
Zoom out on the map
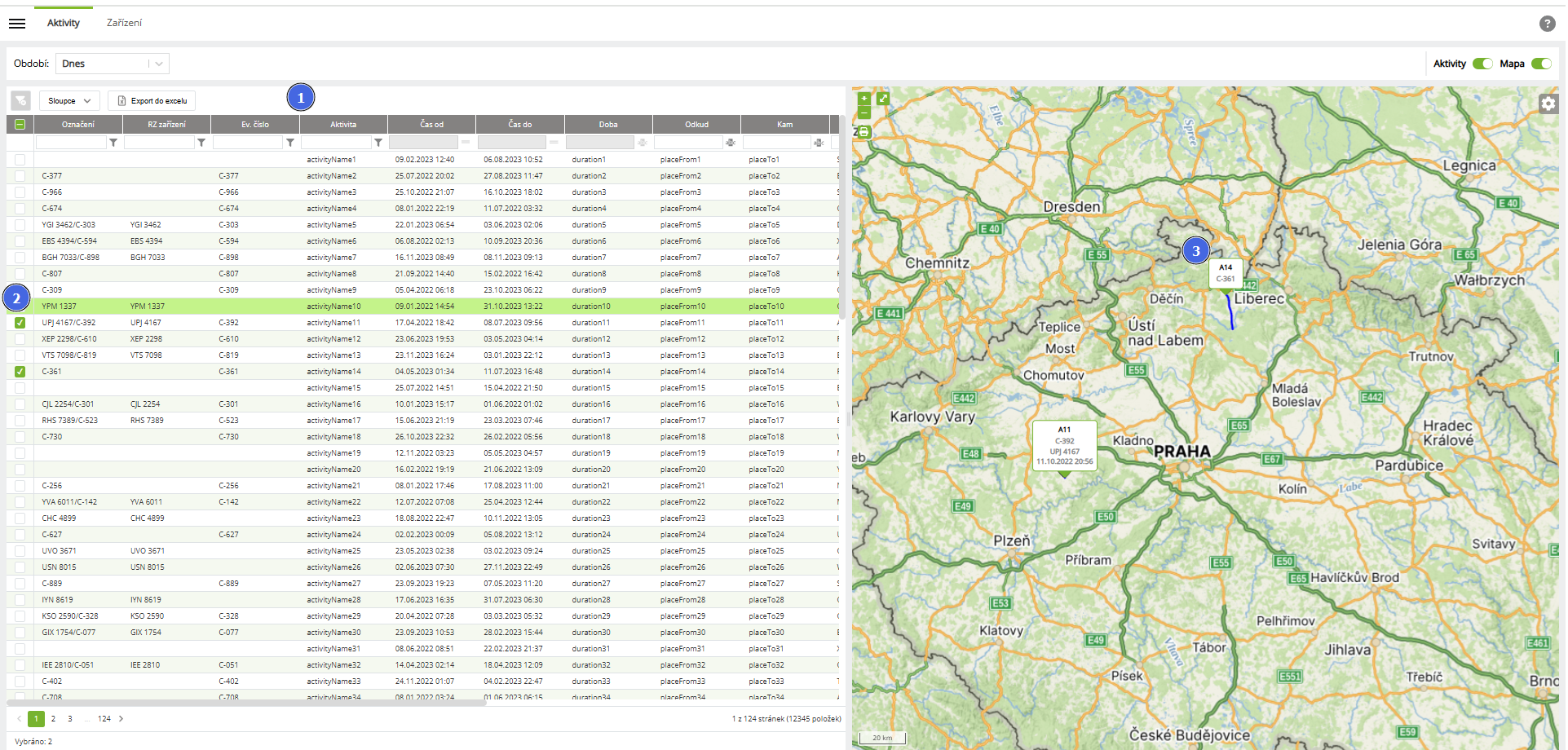point(864,113)
